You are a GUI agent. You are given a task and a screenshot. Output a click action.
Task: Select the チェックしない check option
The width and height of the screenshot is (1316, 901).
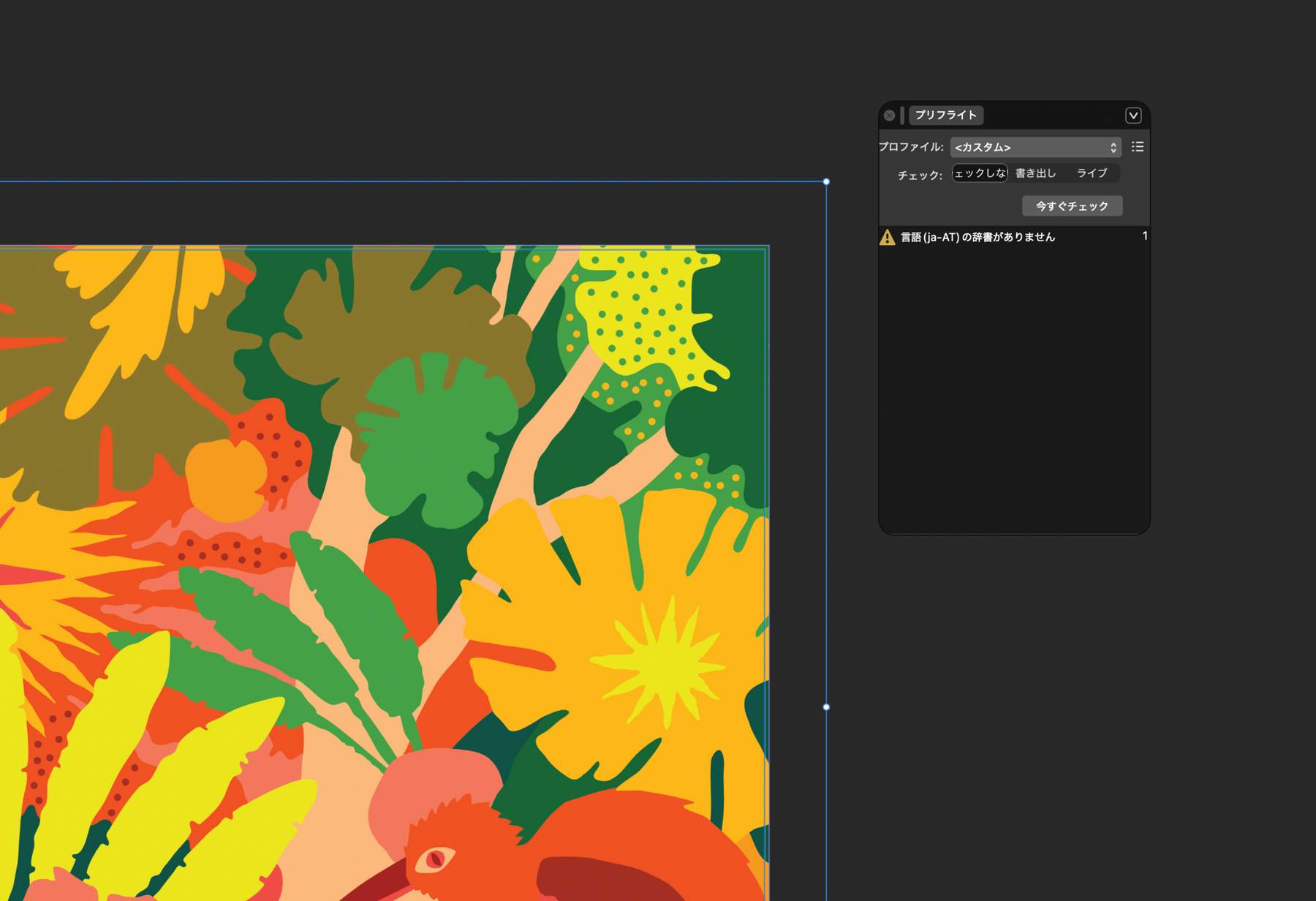coord(980,173)
